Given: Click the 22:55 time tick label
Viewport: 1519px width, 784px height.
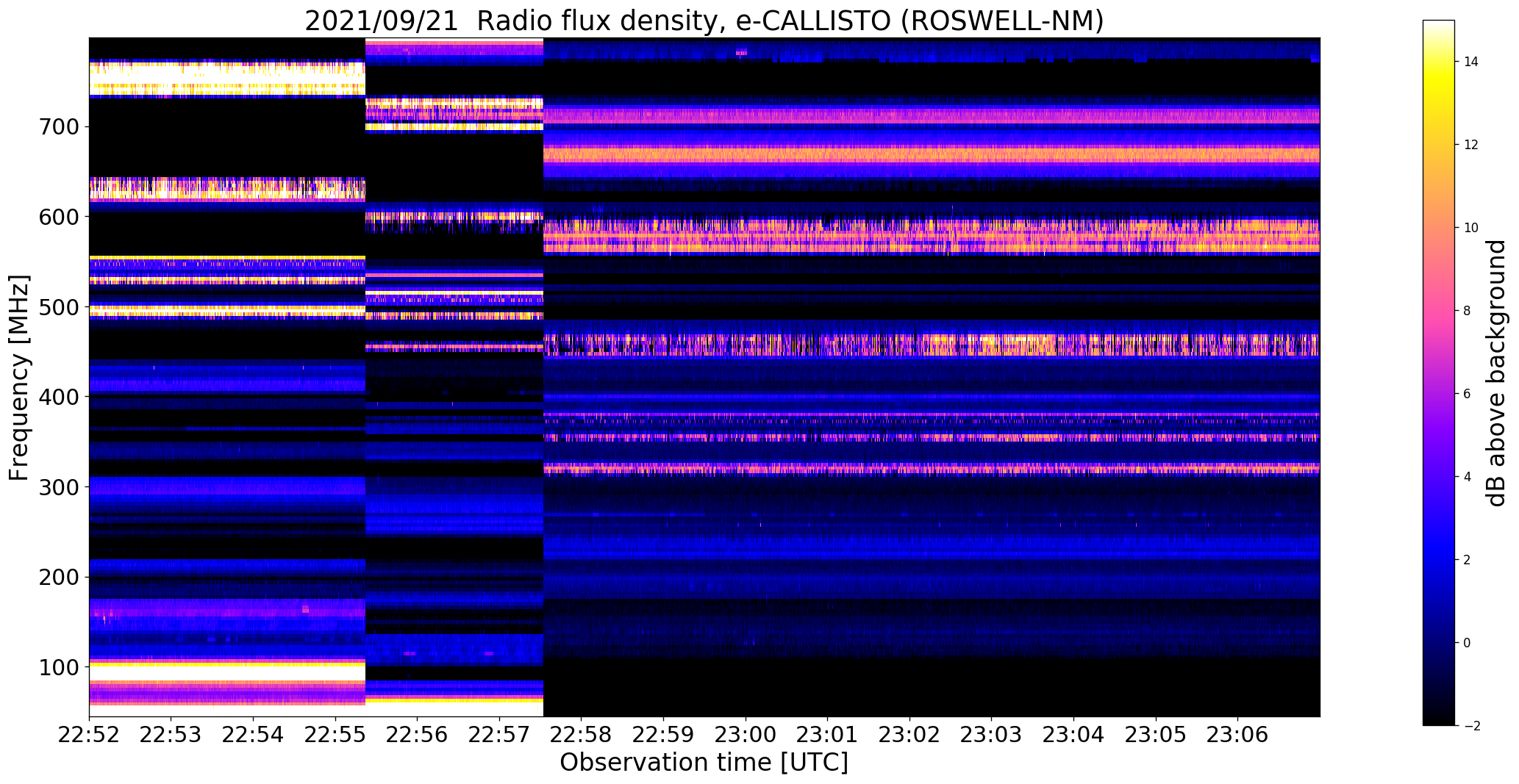Looking at the screenshot, I should [335, 734].
